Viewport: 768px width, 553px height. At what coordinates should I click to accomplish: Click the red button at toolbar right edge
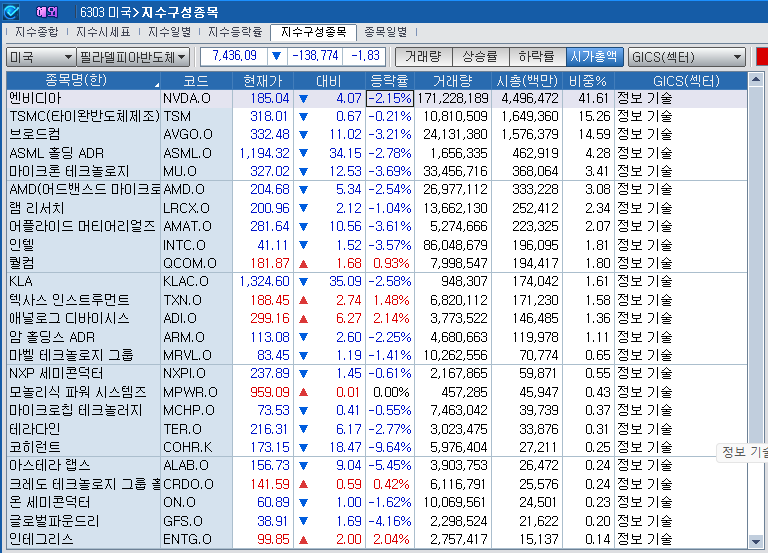(762, 56)
